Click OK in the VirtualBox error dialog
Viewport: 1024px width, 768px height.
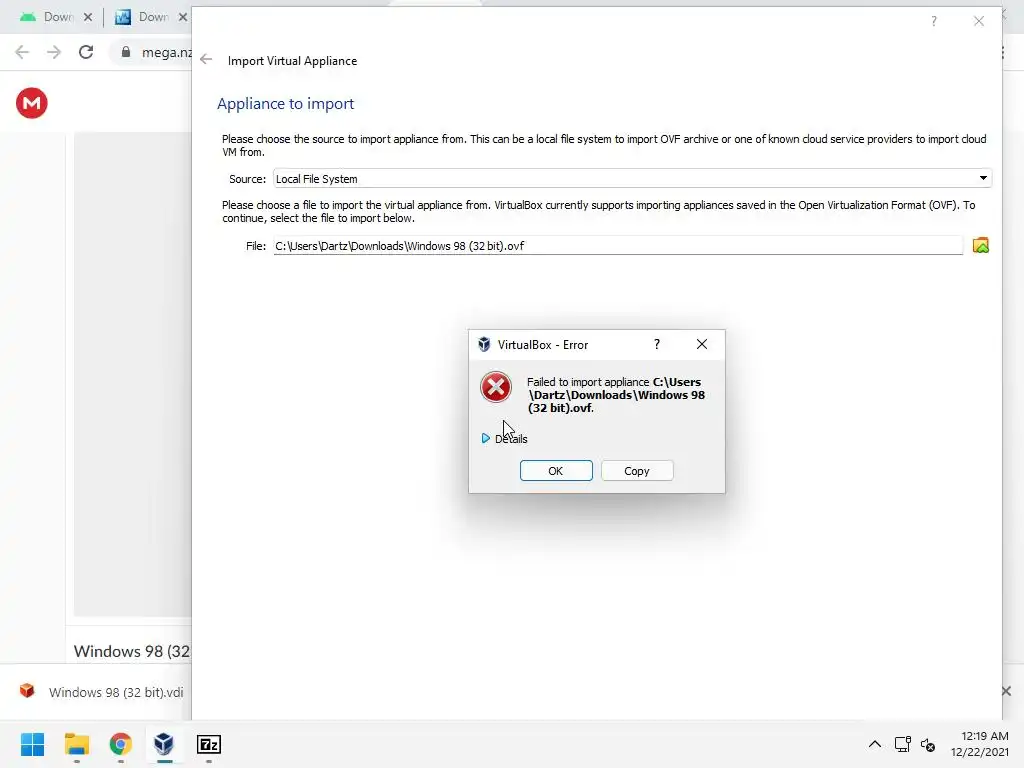tap(556, 471)
